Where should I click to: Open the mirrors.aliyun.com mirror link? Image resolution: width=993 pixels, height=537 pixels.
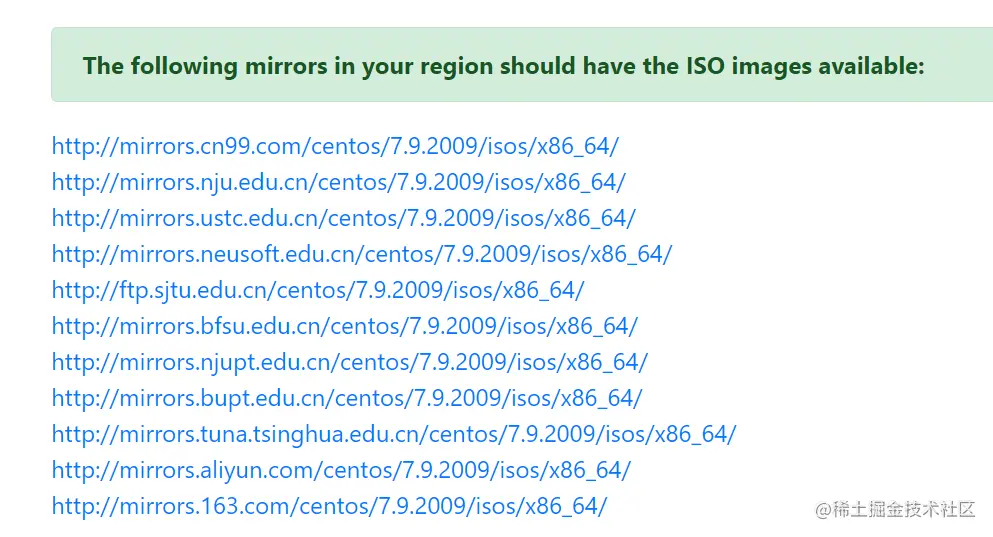341,470
